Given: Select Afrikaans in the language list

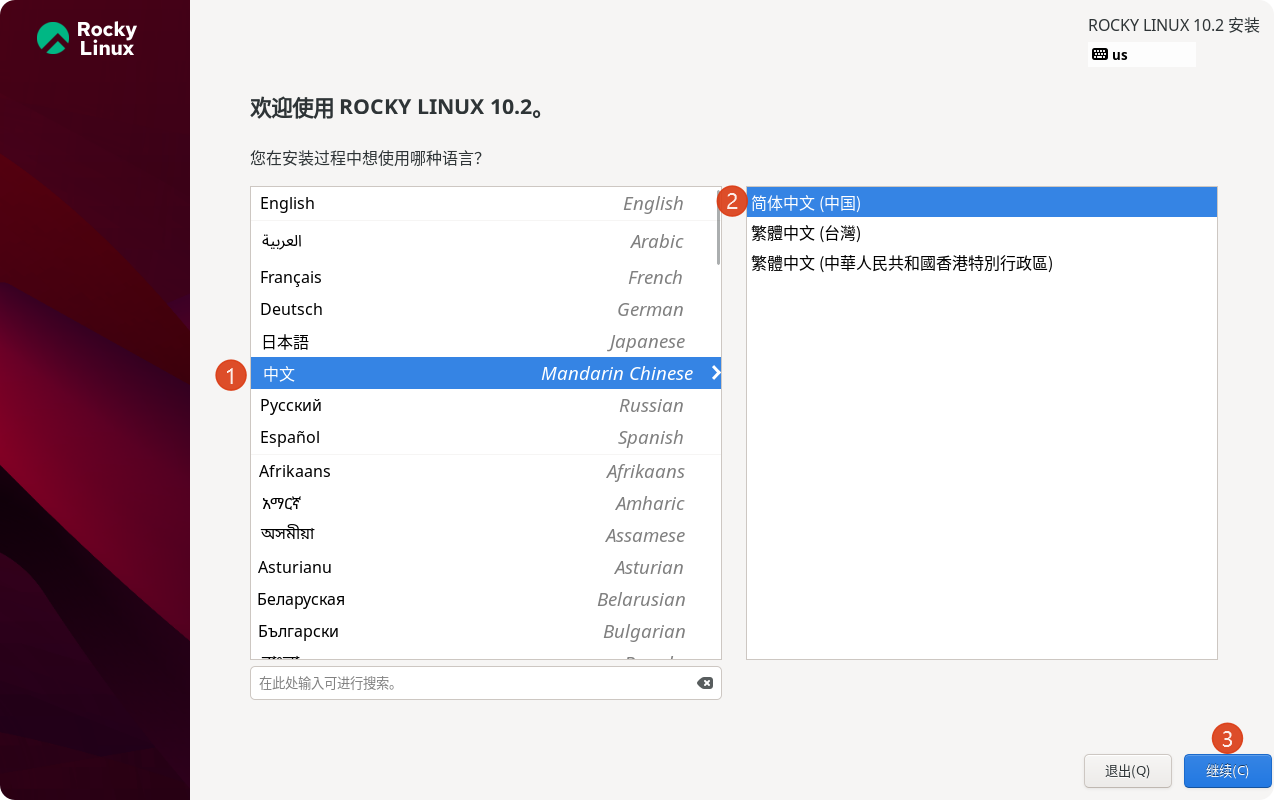Looking at the screenshot, I should pyautogui.click(x=485, y=471).
